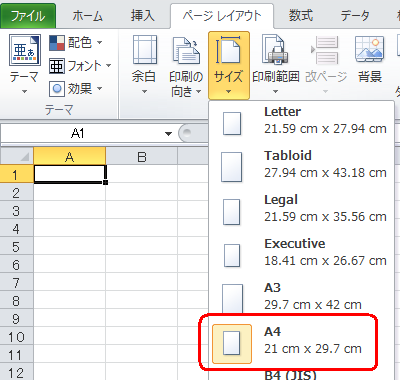This screenshot has height=380, width=400.
Task: Switch to the 挿入 tab
Action: (142, 16)
